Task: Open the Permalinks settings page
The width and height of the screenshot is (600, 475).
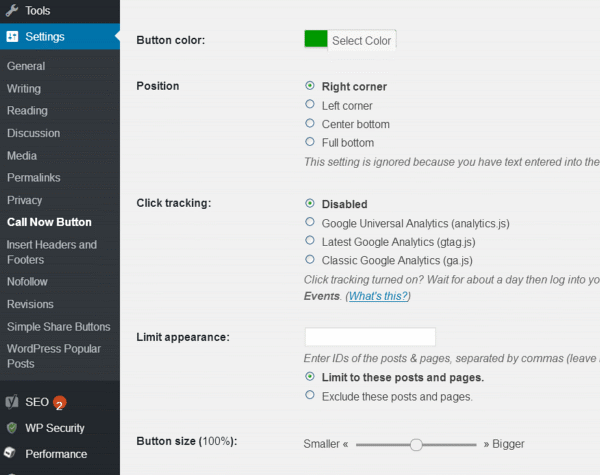Action: click(35, 178)
